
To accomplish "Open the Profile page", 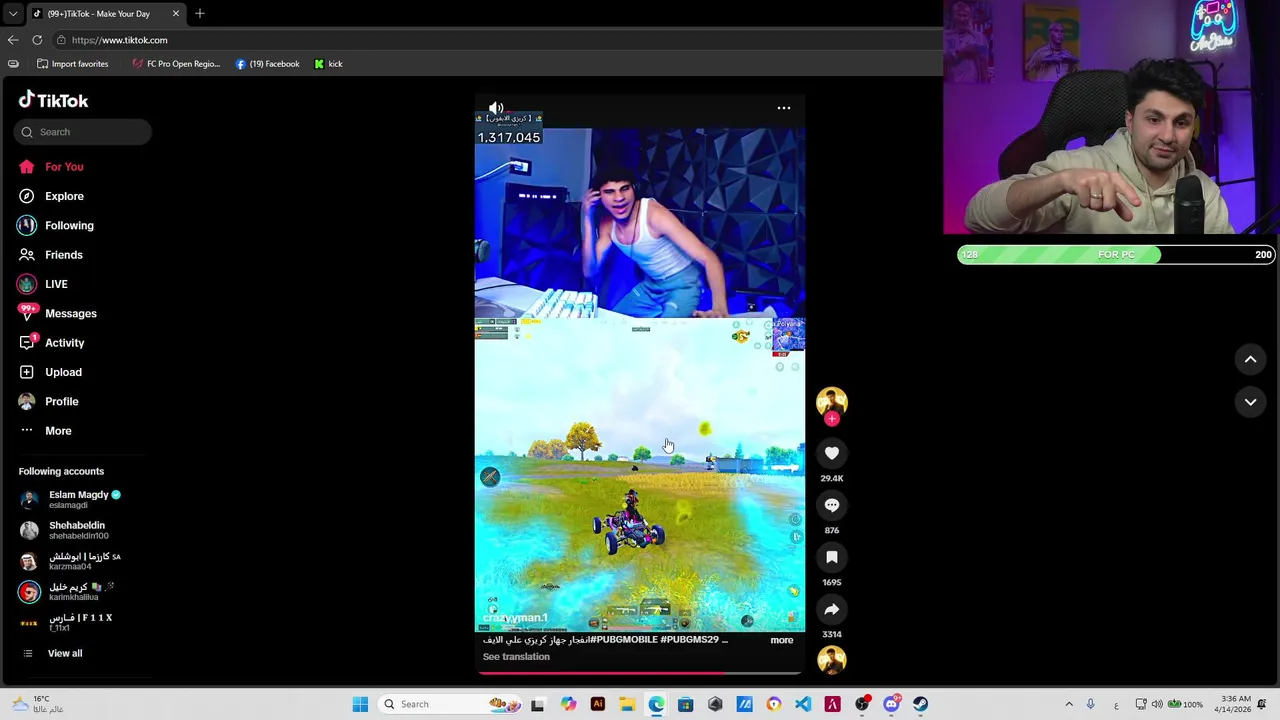I will tap(61, 401).
